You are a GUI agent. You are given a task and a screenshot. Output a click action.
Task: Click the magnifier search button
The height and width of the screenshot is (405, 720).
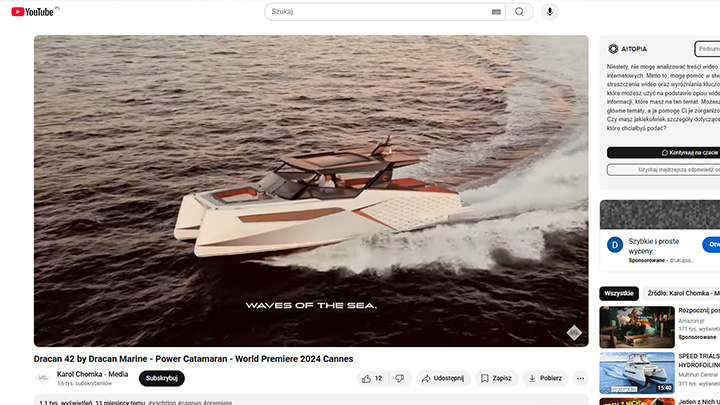(519, 12)
